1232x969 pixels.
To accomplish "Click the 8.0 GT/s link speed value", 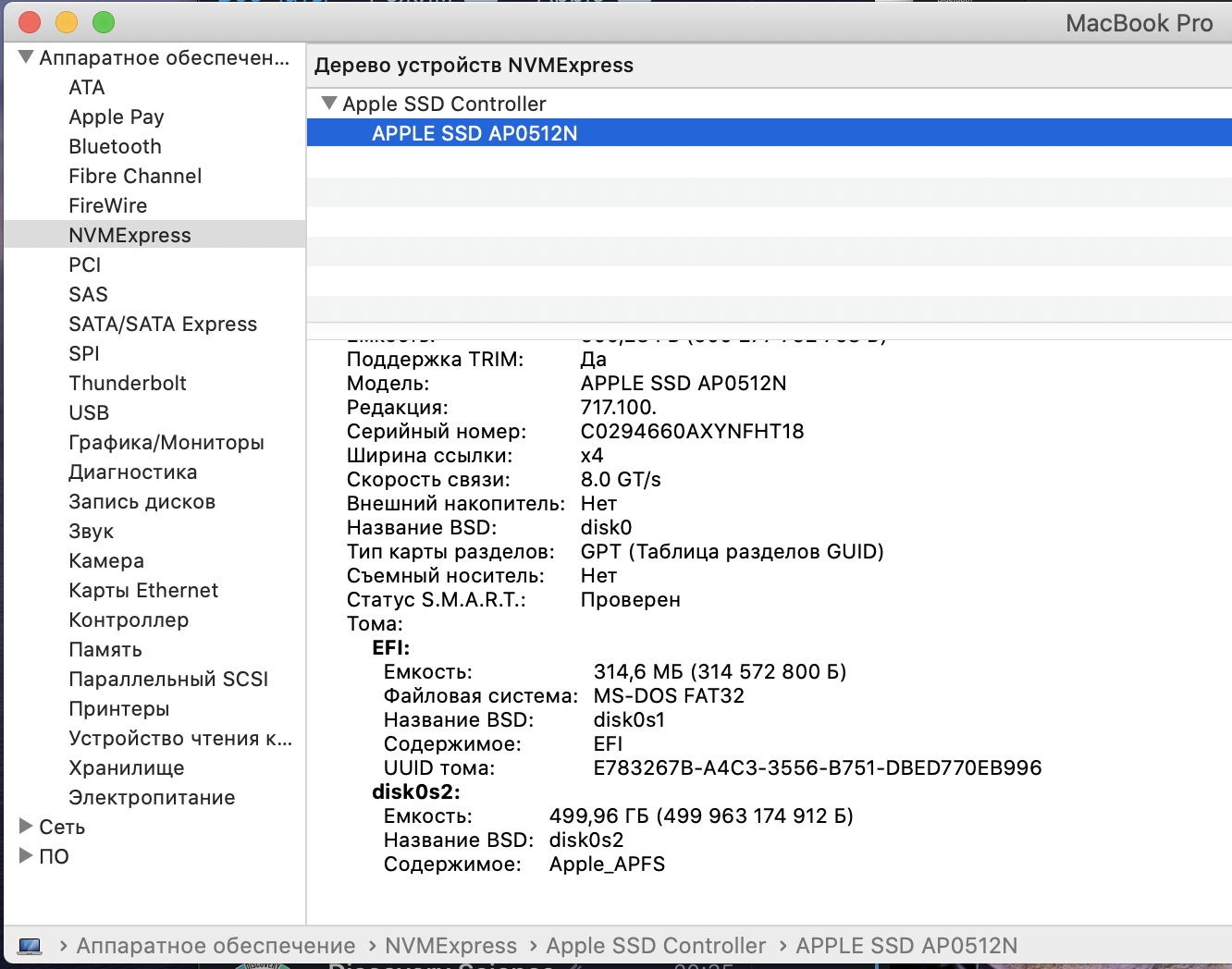I will tap(621, 479).
